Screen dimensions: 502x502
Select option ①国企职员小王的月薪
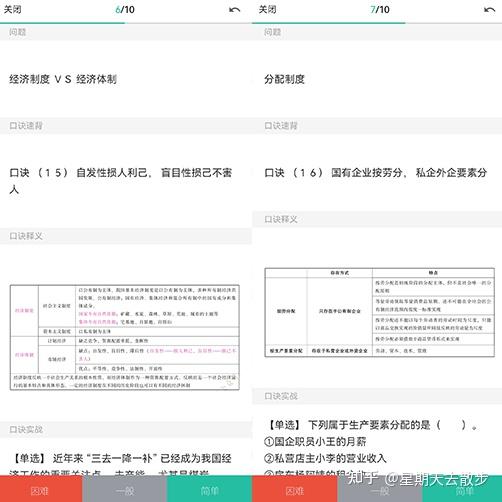tap(315, 442)
